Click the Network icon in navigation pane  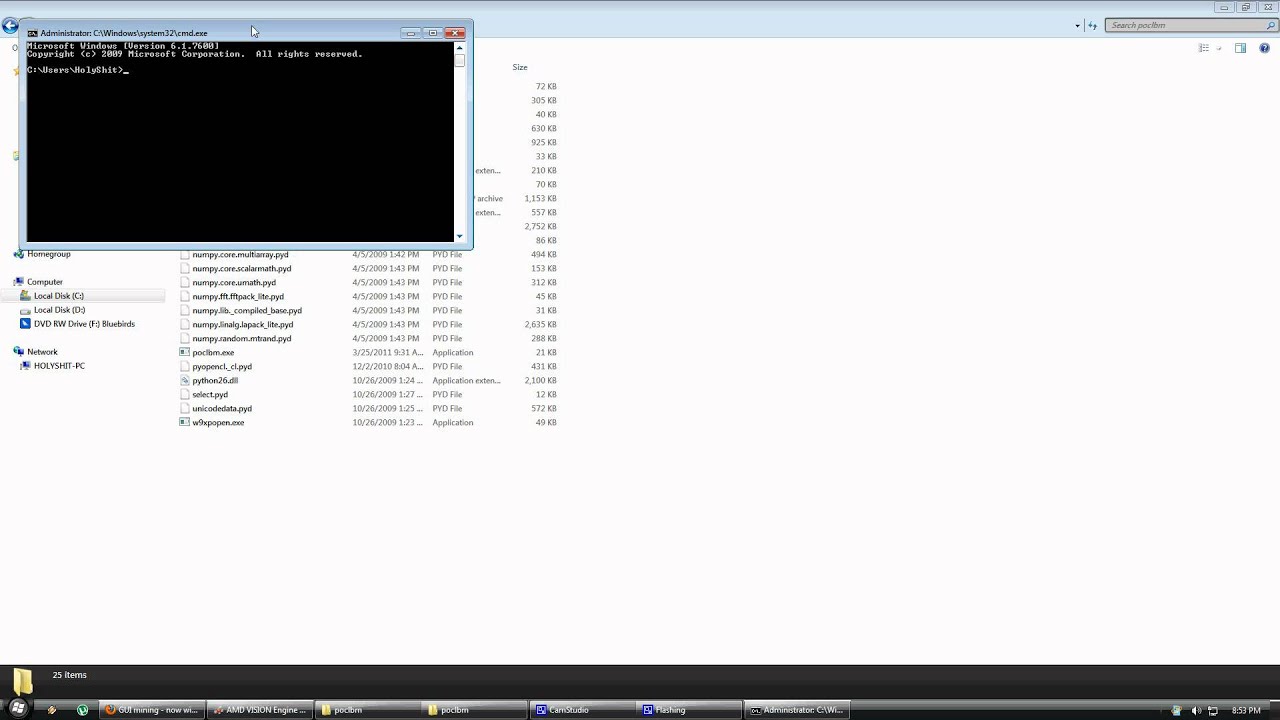19,352
